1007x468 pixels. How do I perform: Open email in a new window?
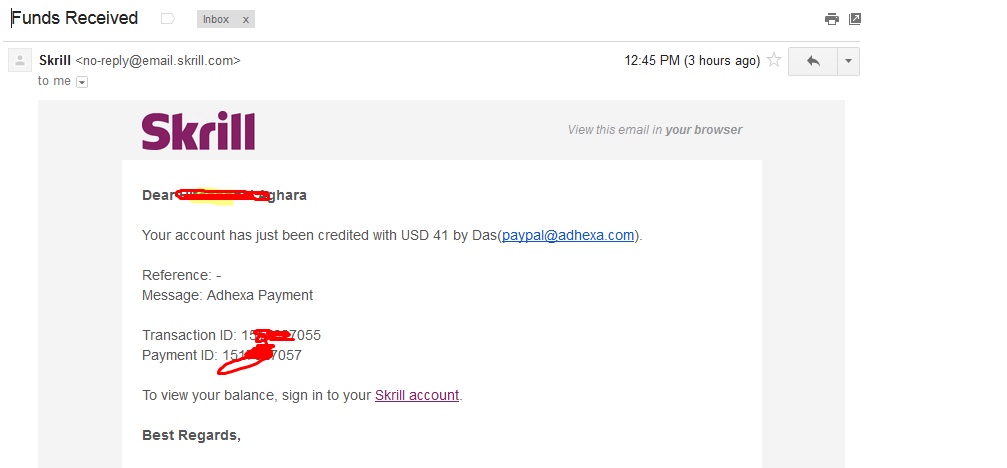(855, 19)
